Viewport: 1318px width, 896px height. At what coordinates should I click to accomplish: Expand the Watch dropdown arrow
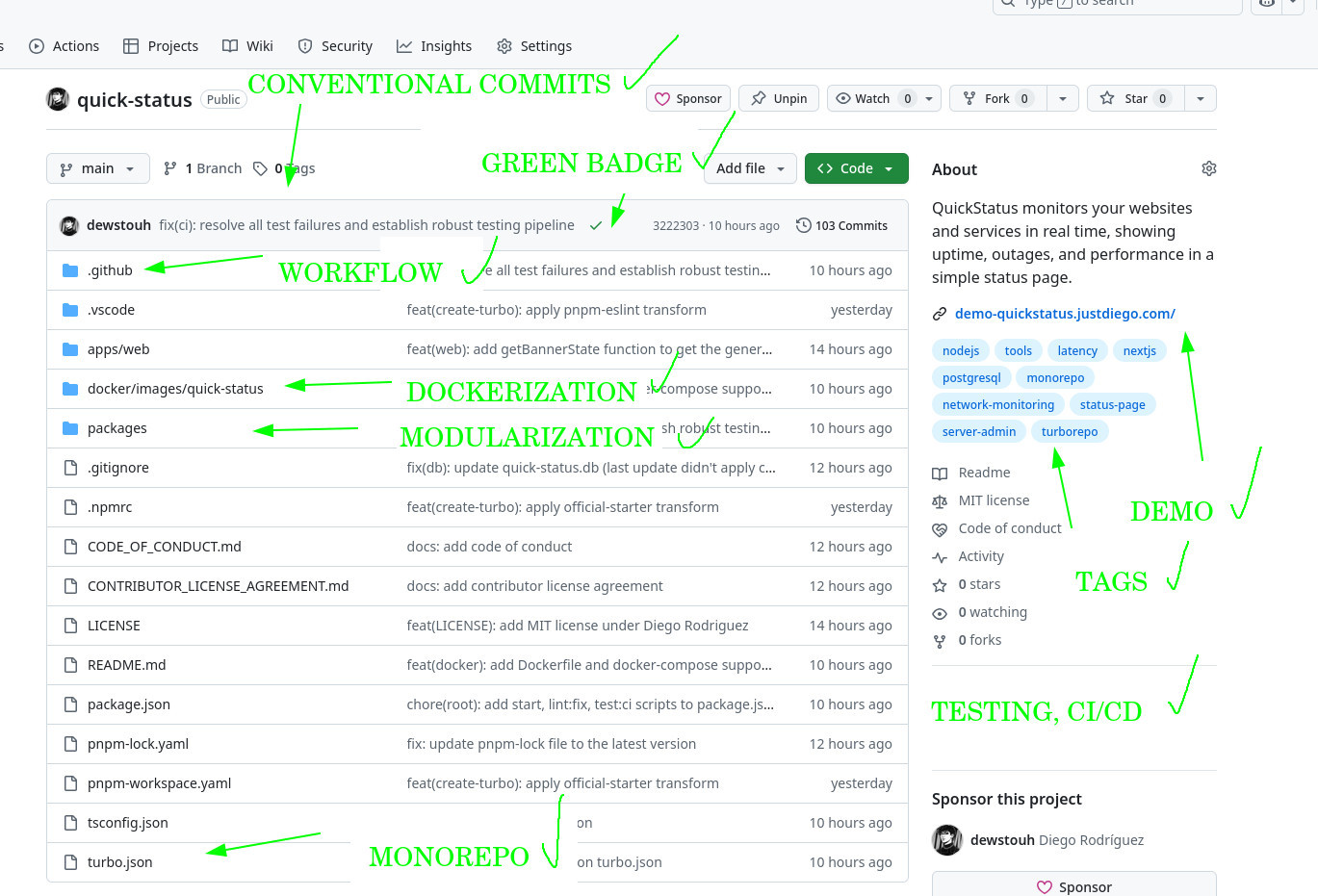click(929, 98)
